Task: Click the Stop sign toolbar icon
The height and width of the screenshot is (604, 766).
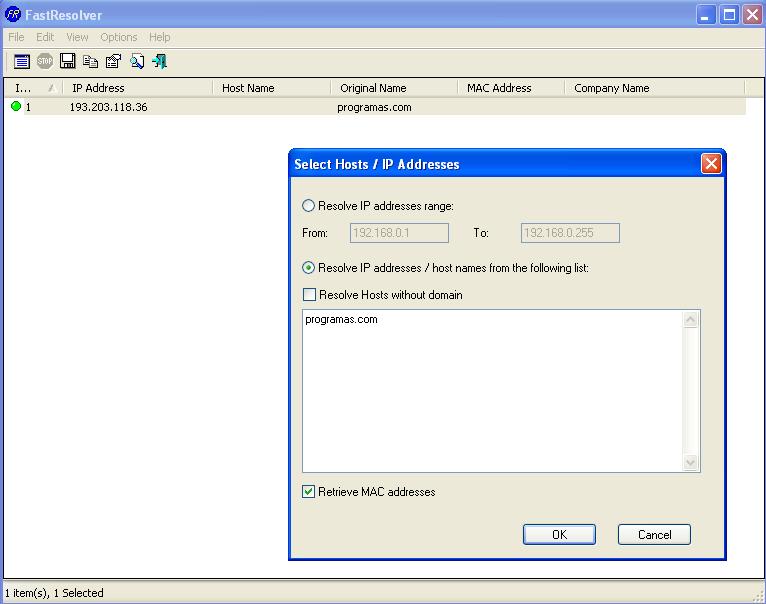Action: [45, 61]
